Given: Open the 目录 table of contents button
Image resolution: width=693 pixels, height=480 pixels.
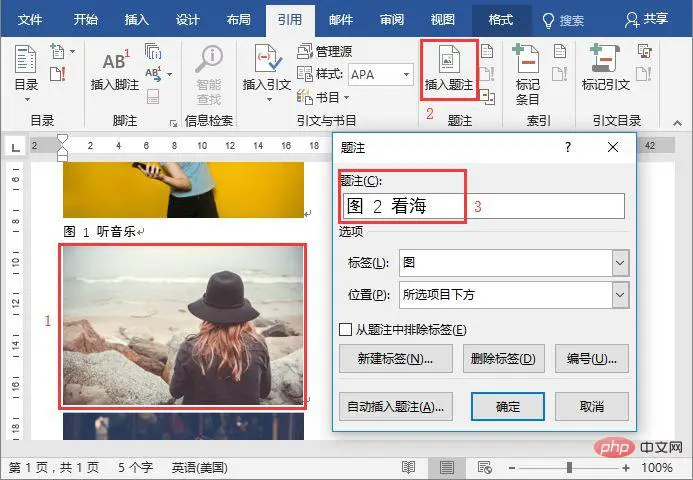Looking at the screenshot, I should click(x=26, y=73).
